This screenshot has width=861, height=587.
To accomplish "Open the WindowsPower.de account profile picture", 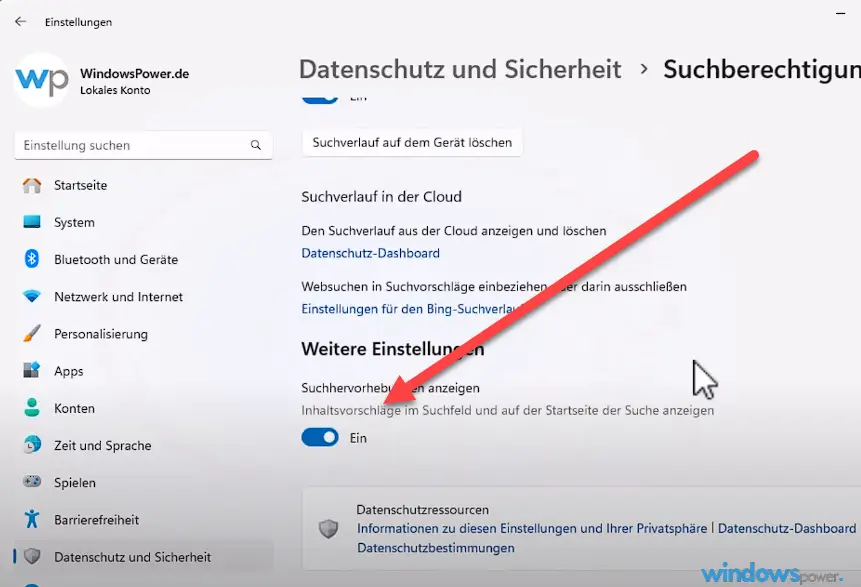I will (x=42, y=81).
